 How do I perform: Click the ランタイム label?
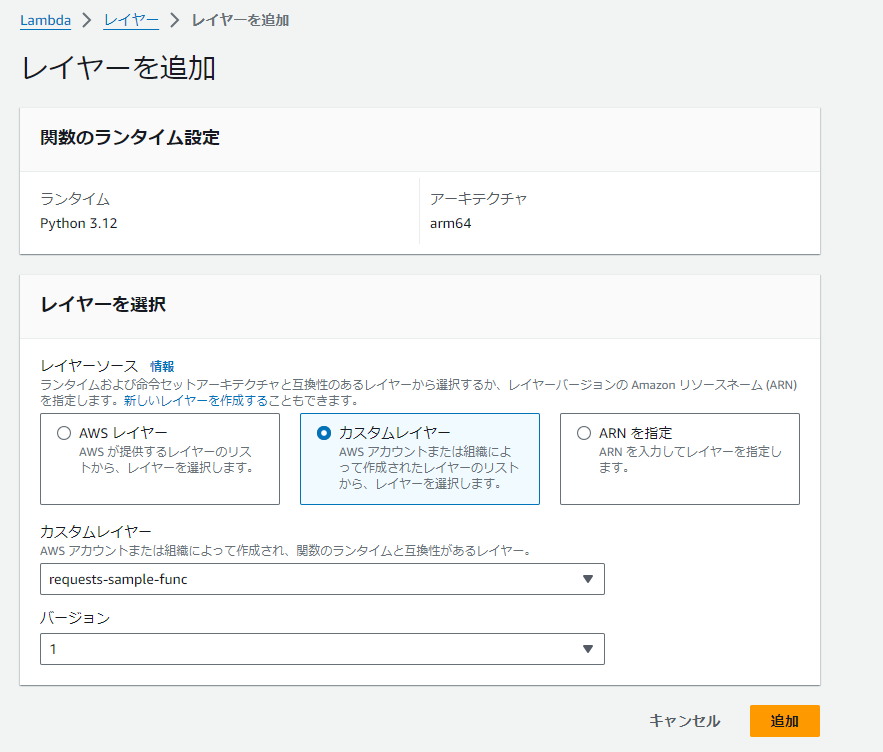click(75, 199)
